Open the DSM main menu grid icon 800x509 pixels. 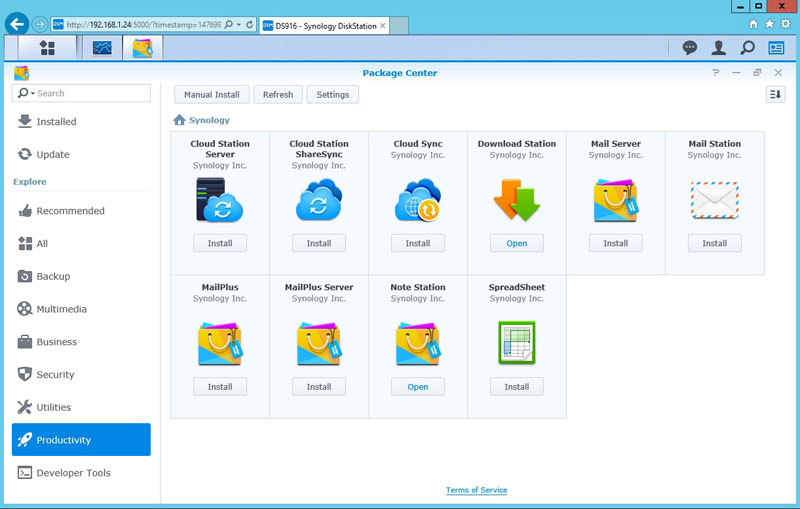tap(47, 48)
